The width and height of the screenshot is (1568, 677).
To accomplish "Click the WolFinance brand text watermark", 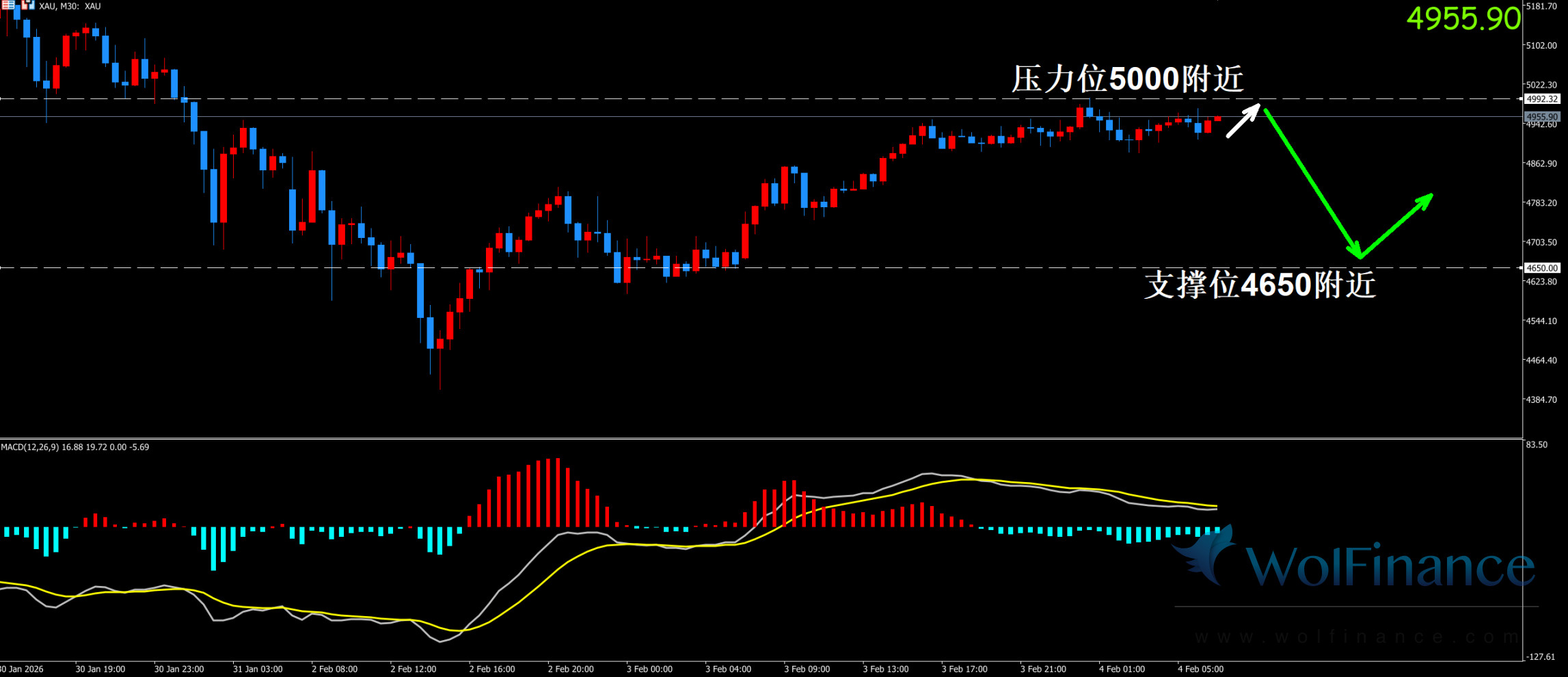I will tap(1390, 566).
